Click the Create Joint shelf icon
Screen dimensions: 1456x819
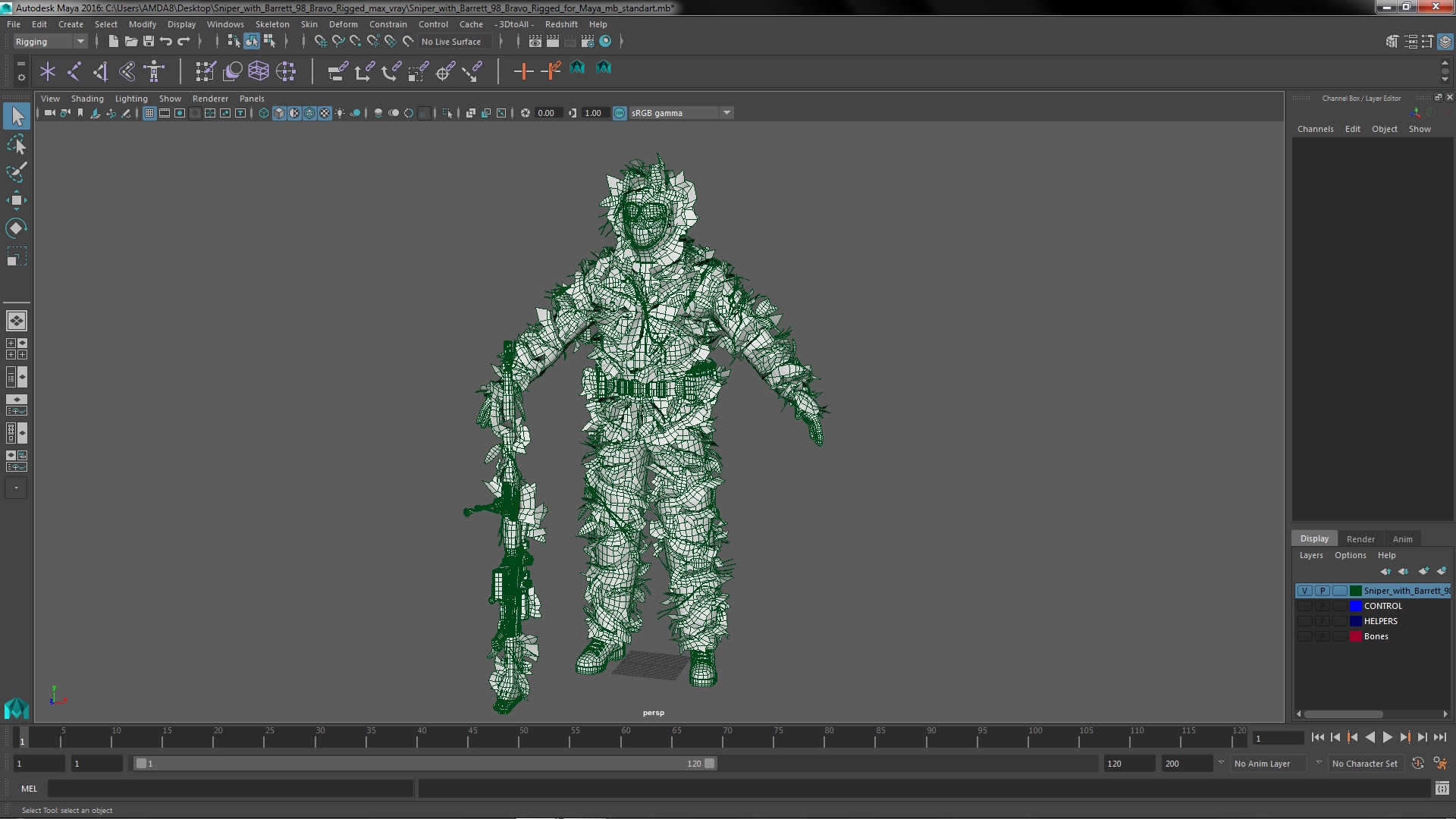[x=74, y=71]
